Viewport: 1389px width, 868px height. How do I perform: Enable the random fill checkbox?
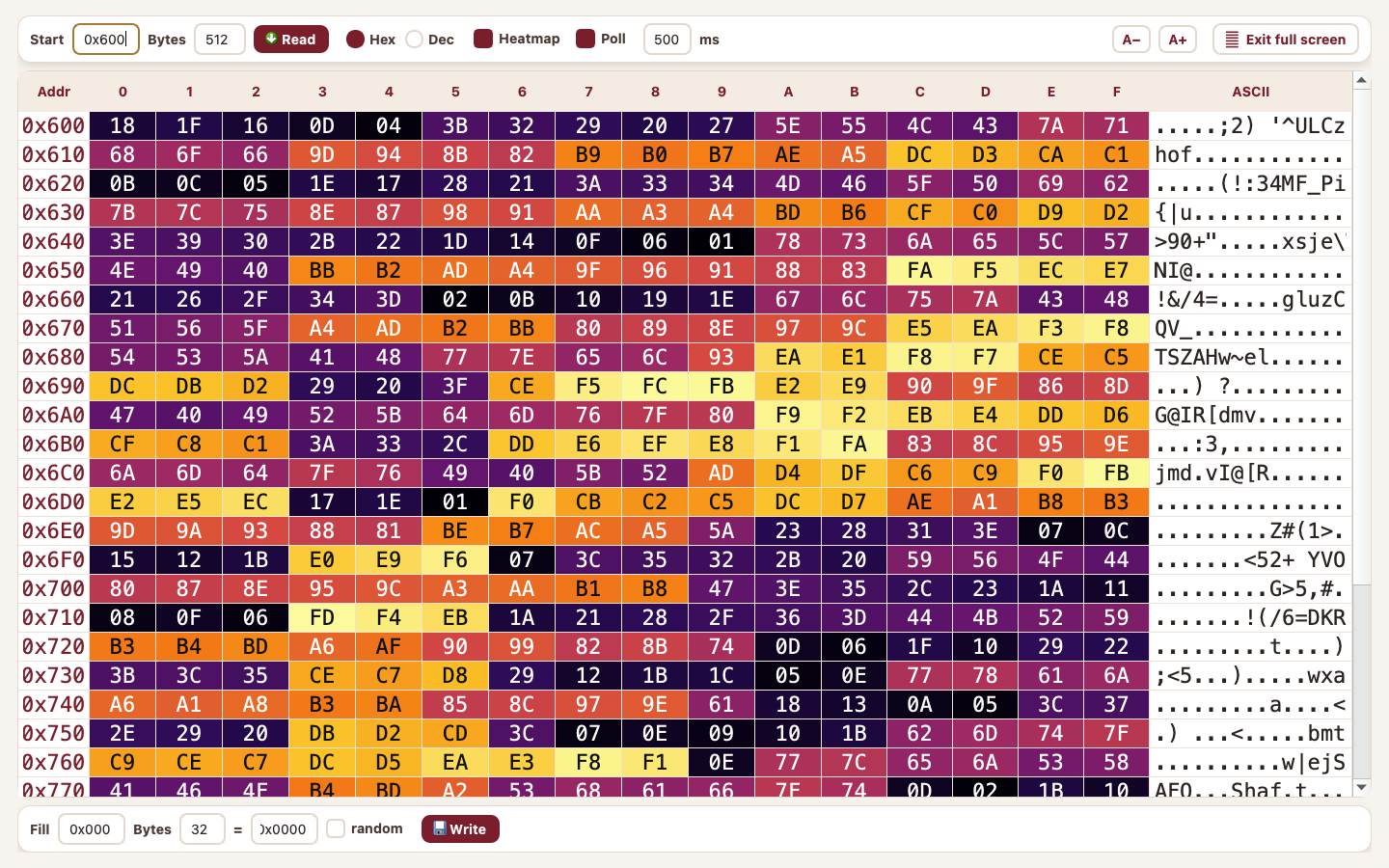click(x=336, y=828)
